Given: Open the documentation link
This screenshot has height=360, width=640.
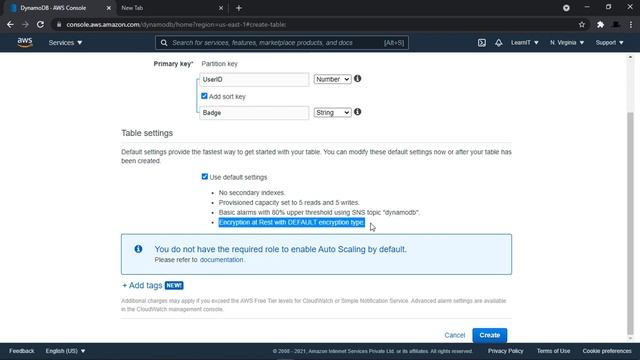Looking at the screenshot, I should coord(221,260).
